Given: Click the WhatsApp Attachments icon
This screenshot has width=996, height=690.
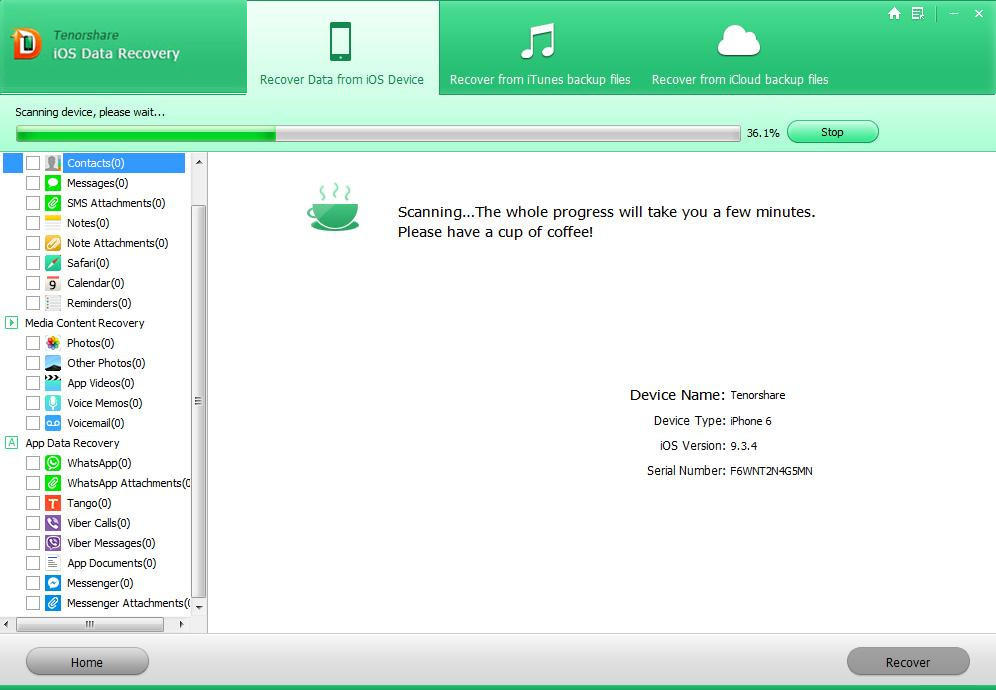Looking at the screenshot, I should [53, 484].
